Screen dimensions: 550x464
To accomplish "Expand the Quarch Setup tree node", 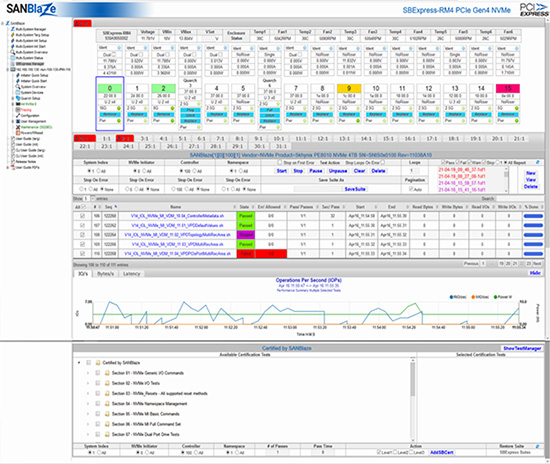I will (x=13, y=98).
